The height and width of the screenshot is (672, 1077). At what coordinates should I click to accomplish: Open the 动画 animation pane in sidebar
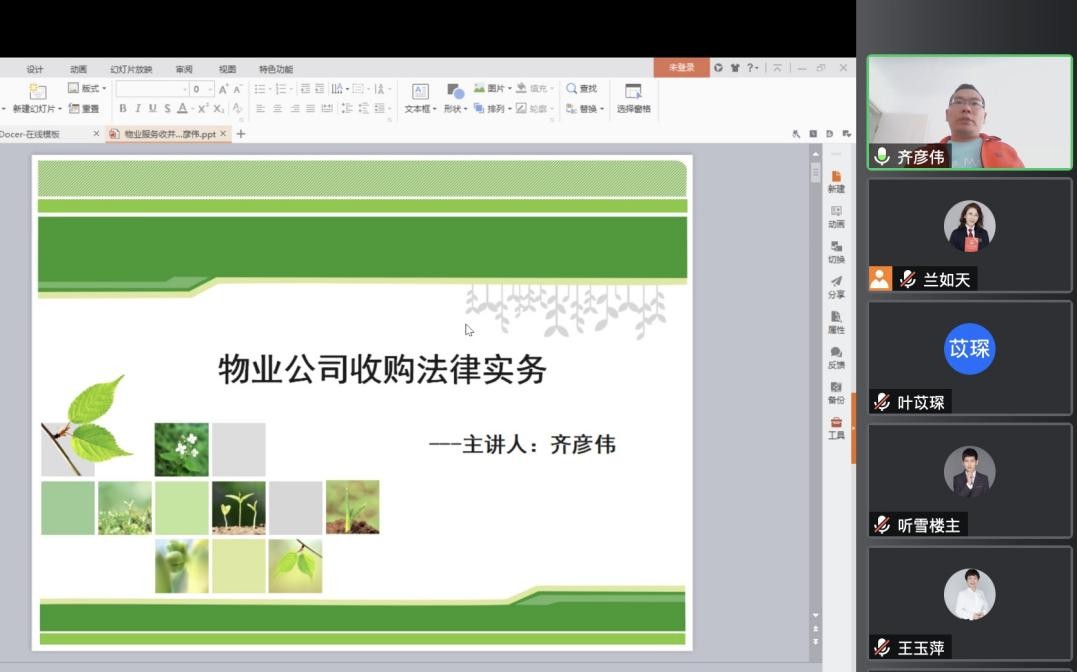click(836, 216)
